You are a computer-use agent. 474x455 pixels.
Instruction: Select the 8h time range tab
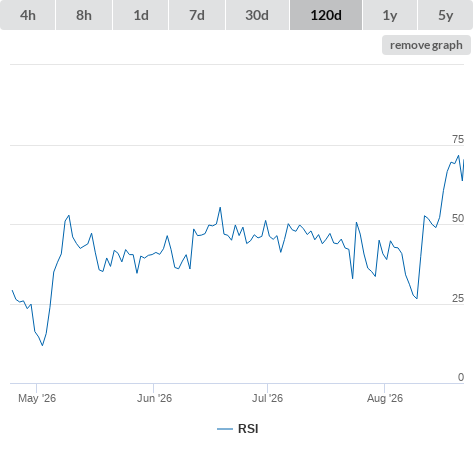coord(84,15)
